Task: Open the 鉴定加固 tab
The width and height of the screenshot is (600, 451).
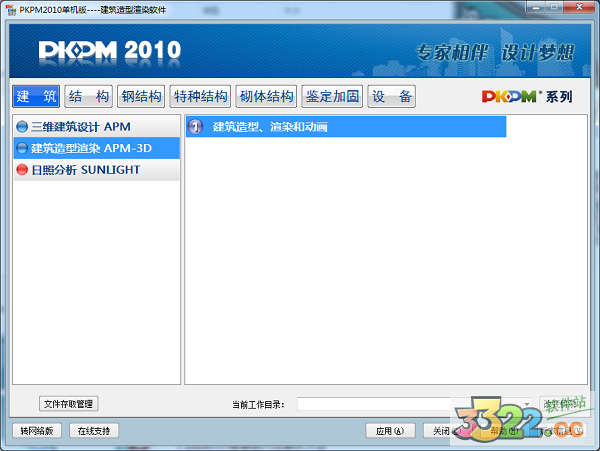Action: (332, 96)
